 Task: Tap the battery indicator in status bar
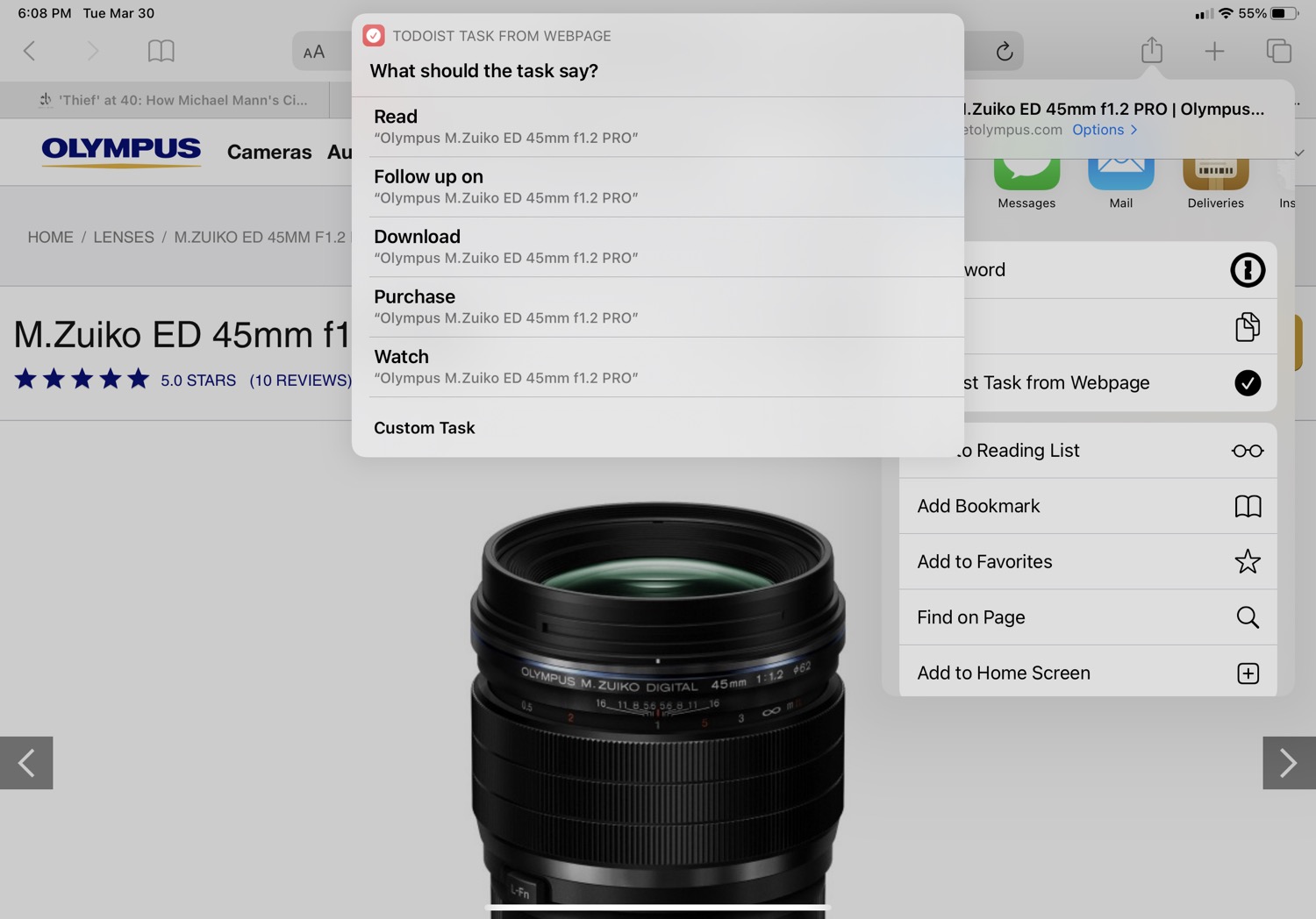point(1284,13)
